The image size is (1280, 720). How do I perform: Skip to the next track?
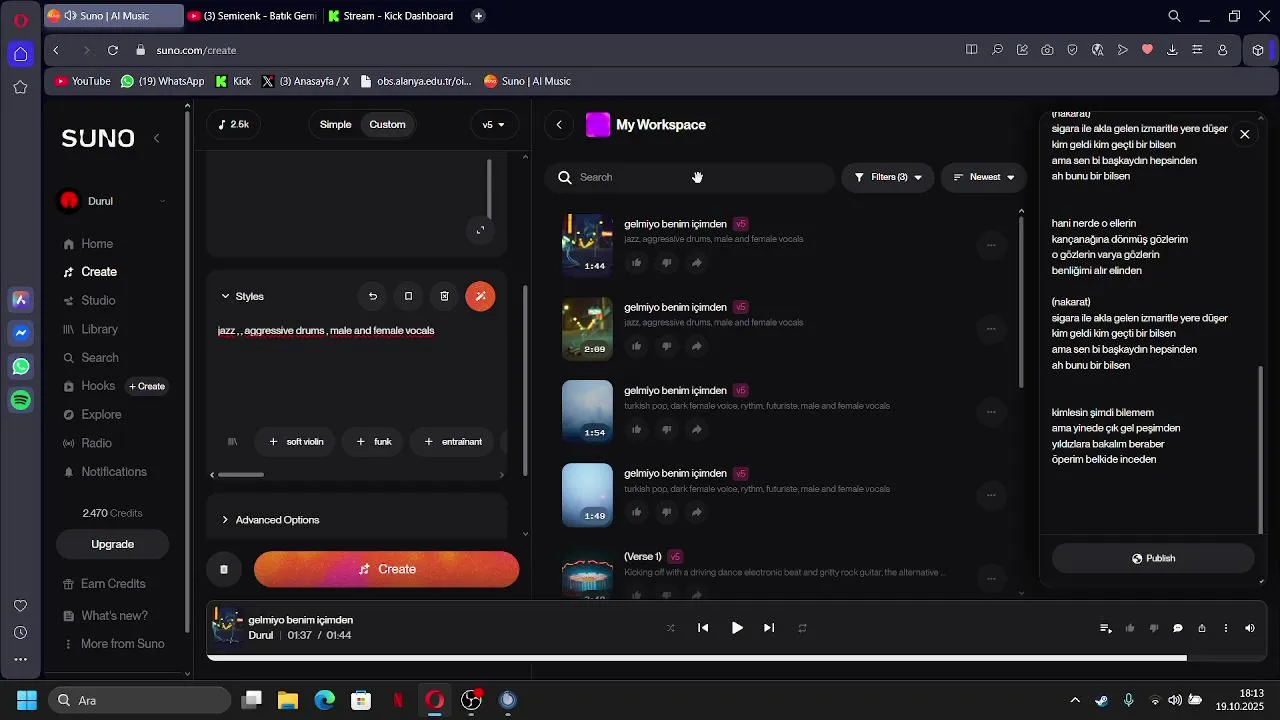point(769,628)
